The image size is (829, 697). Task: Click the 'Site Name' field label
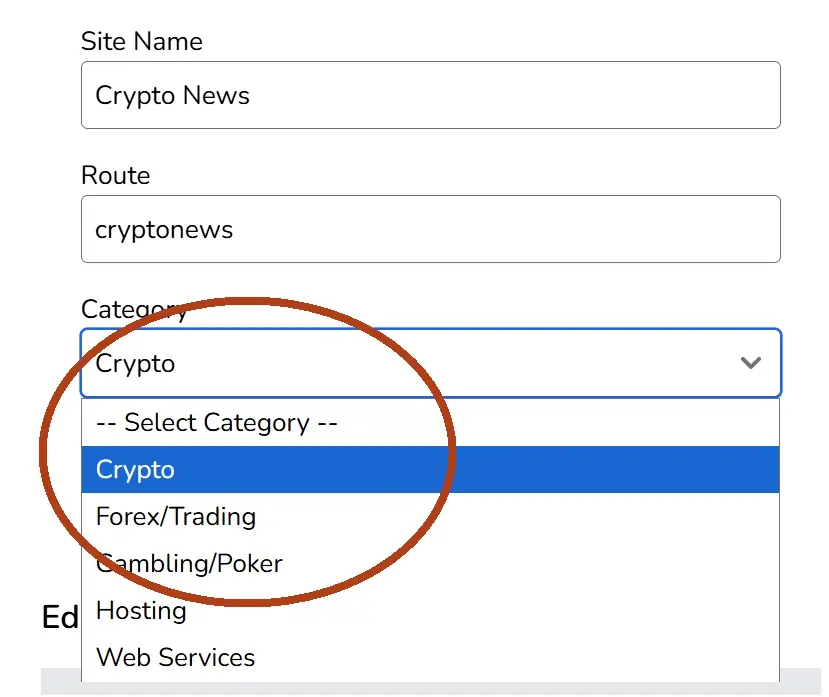click(x=142, y=41)
